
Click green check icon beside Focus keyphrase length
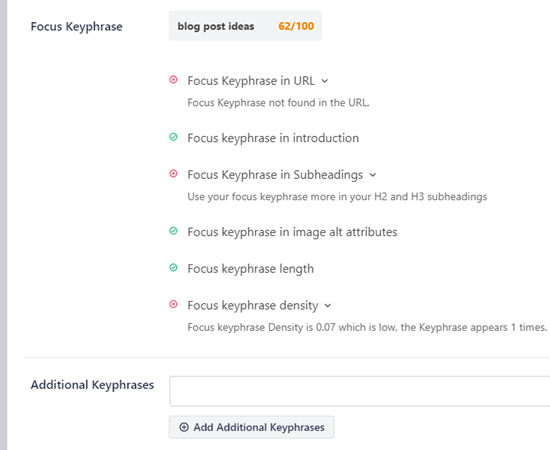[173, 268]
